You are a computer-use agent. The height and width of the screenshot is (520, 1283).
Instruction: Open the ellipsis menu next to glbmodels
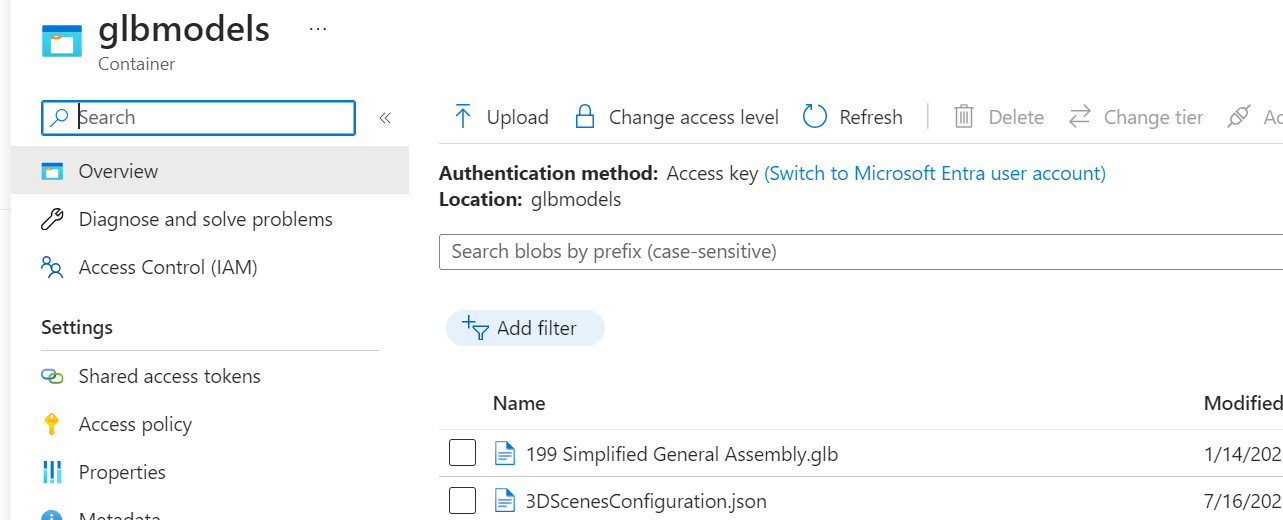coord(318,29)
